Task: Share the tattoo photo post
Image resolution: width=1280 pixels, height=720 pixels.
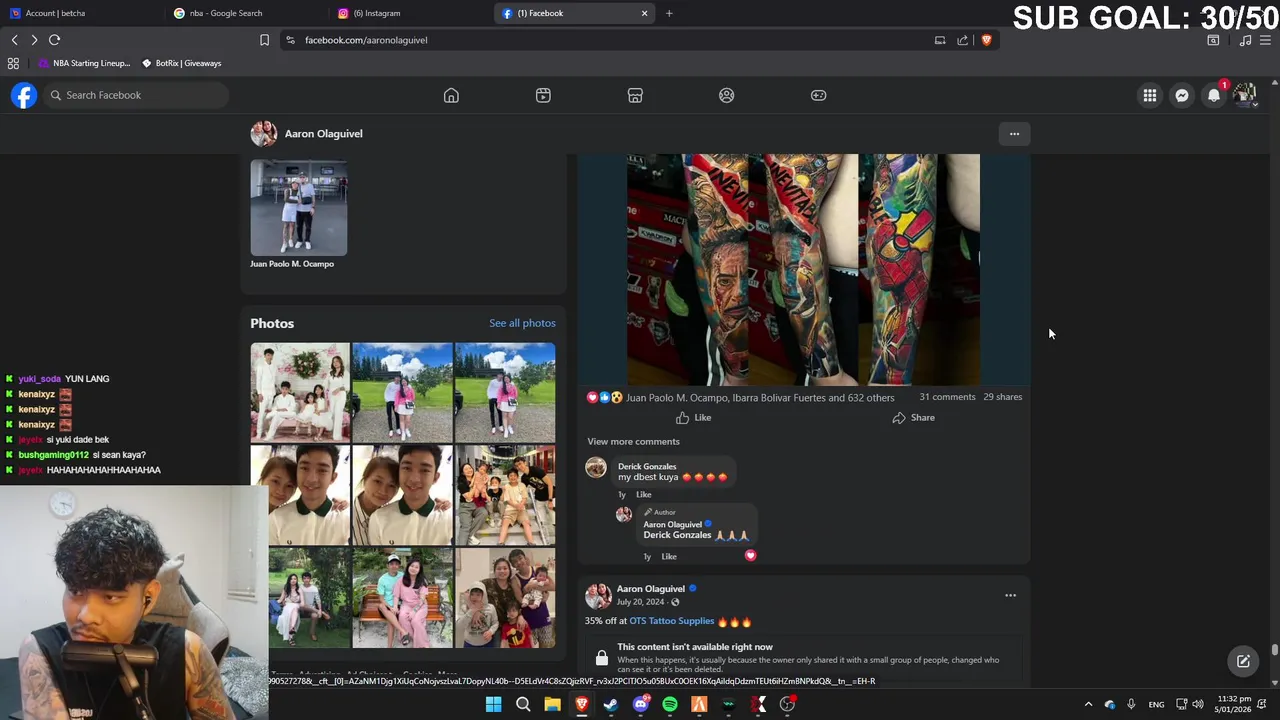Action: [x=914, y=418]
